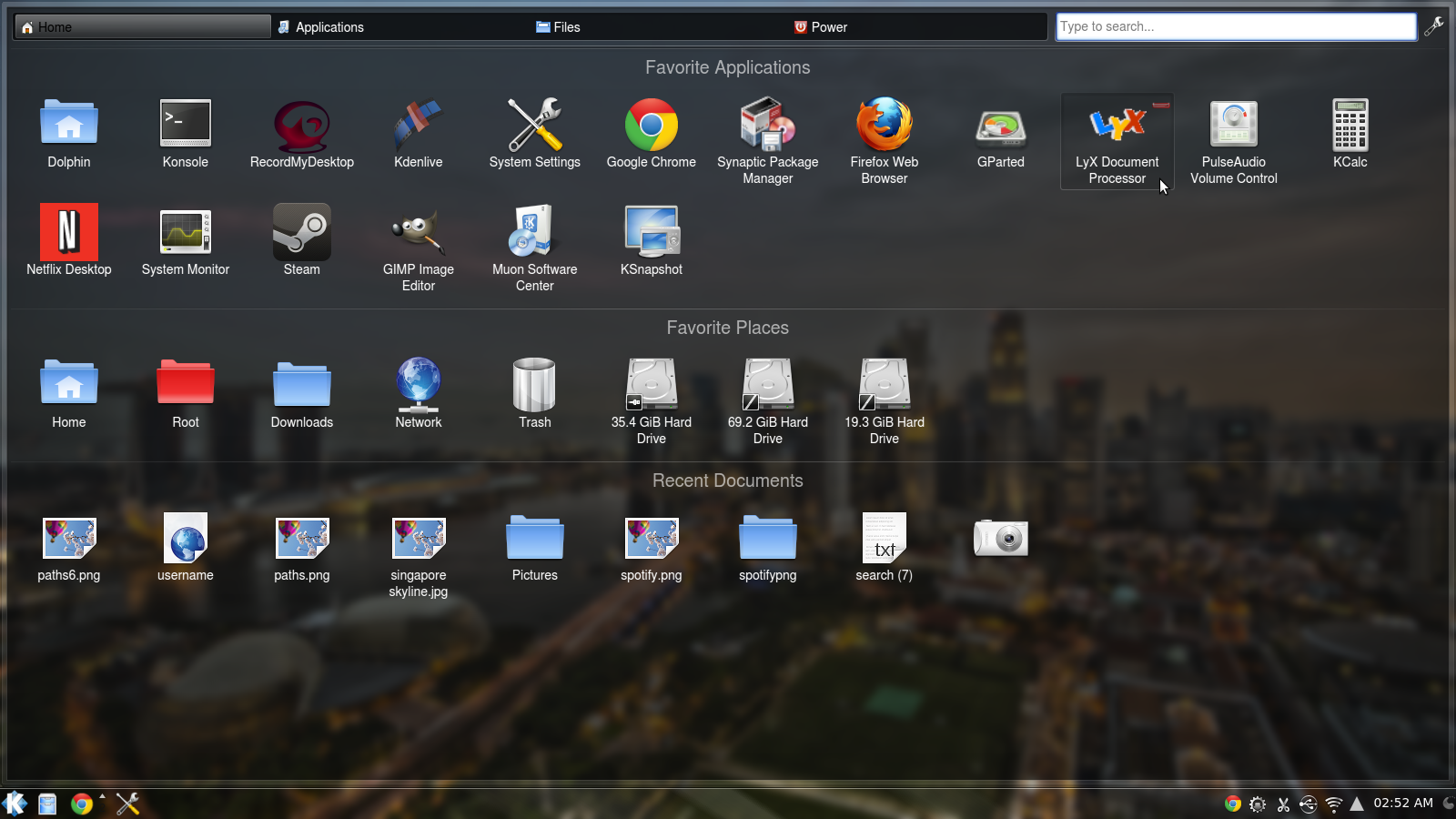Open Muon Software Center
This screenshot has height=819, width=1456.
point(535,248)
